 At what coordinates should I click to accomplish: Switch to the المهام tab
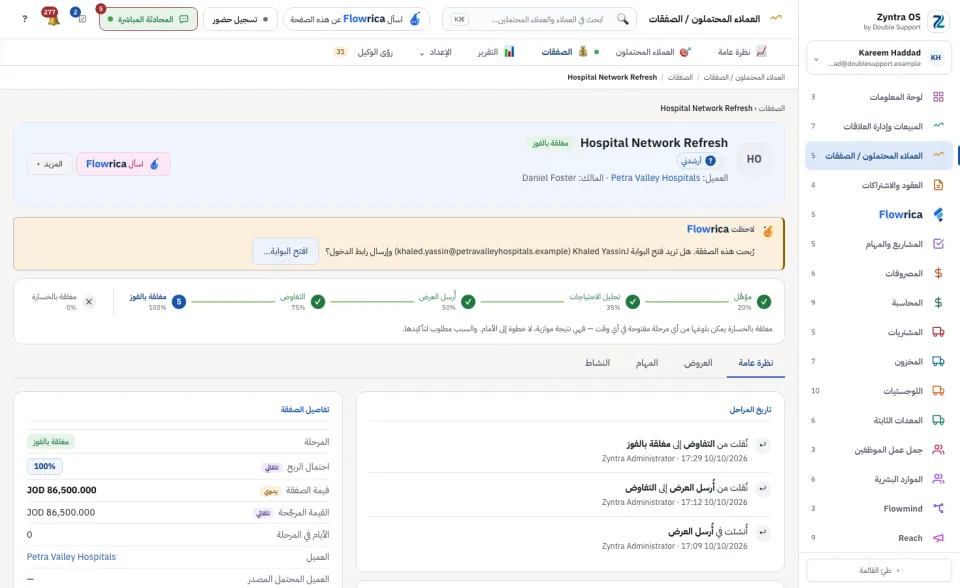tap(647, 363)
